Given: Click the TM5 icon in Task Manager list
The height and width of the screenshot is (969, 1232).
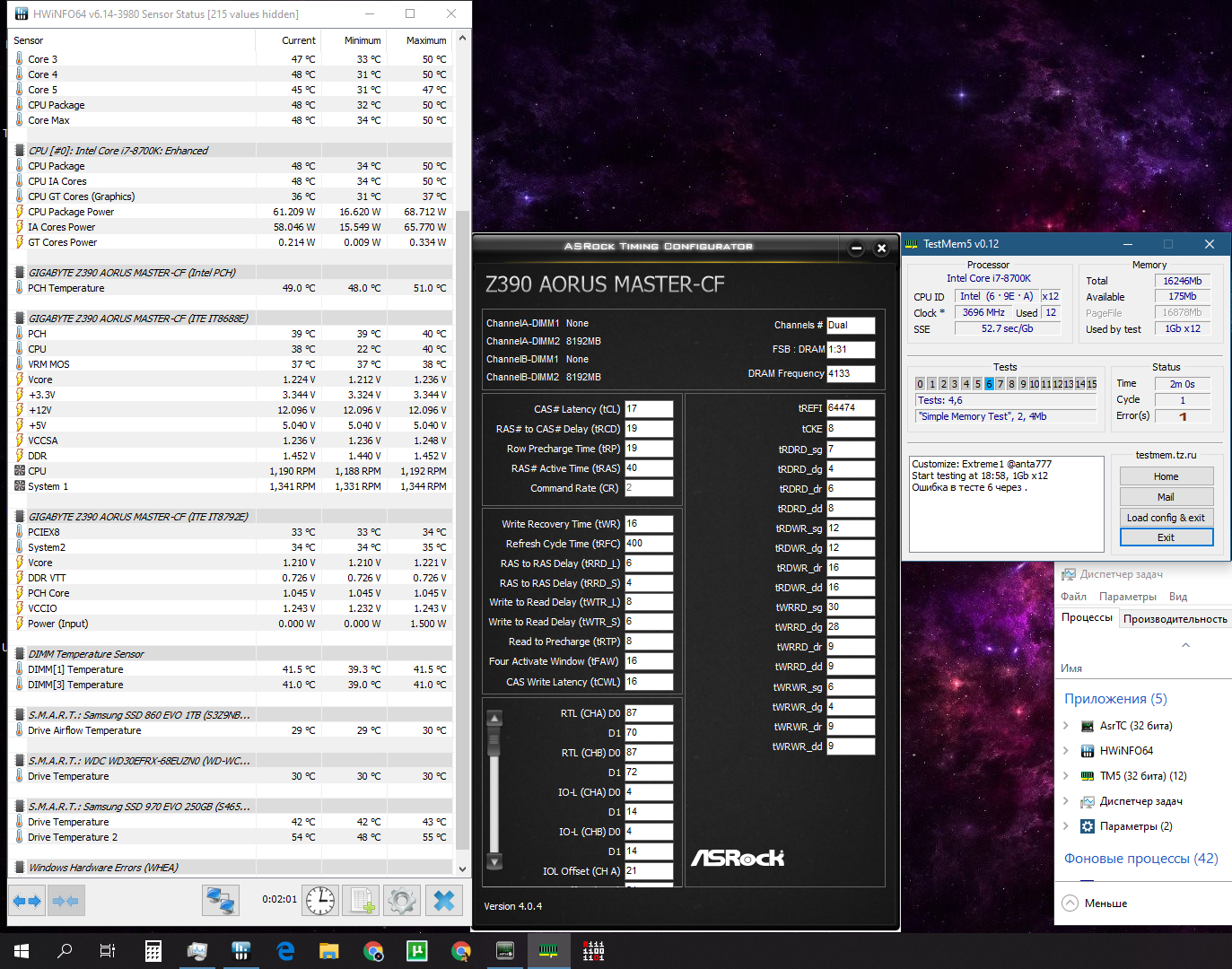Looking at the screenshot, I should (x=1088, y=776).
